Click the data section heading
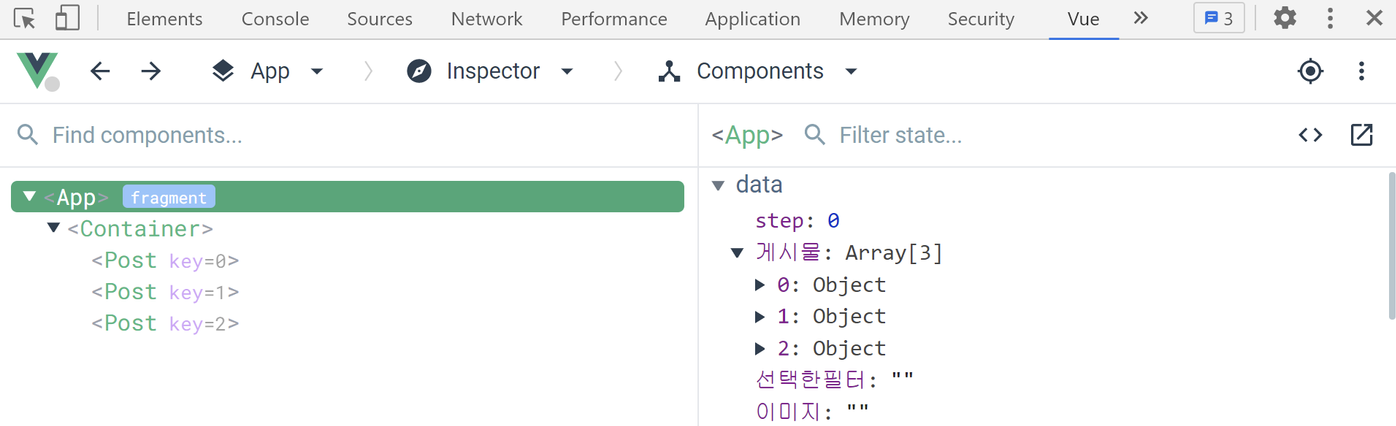The width and height of the screenshot is (1396, 426). (759, 185)
